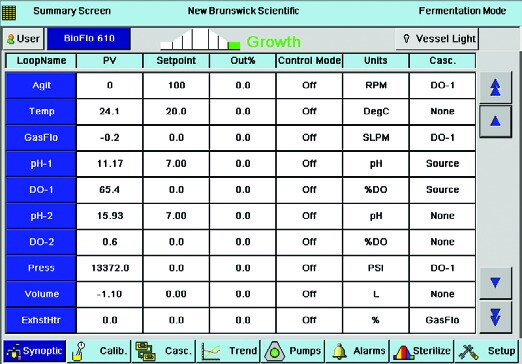Click the pH-2 PV value 15.93

point(110,216)
